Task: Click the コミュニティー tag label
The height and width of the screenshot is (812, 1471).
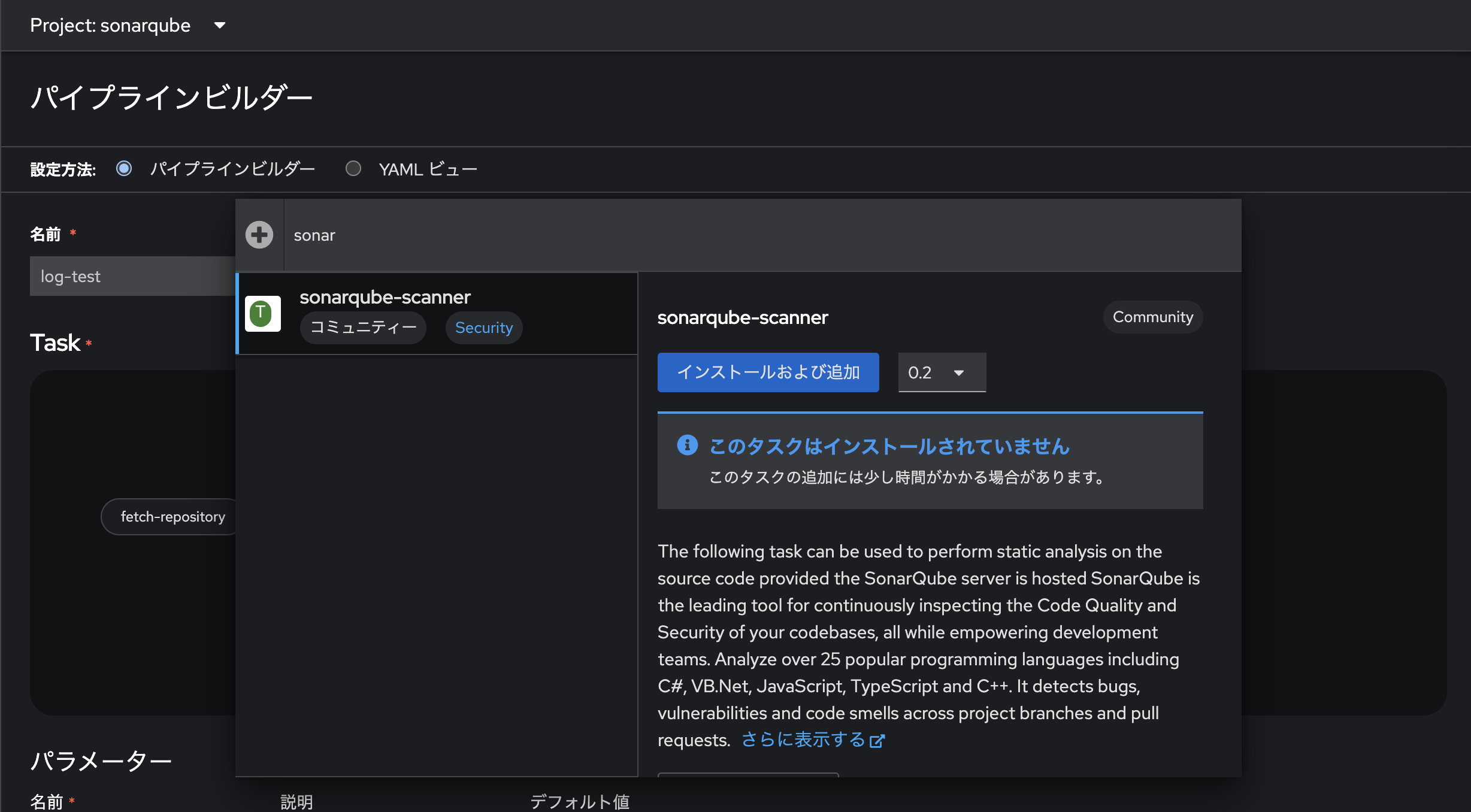Action: (363, 328)
